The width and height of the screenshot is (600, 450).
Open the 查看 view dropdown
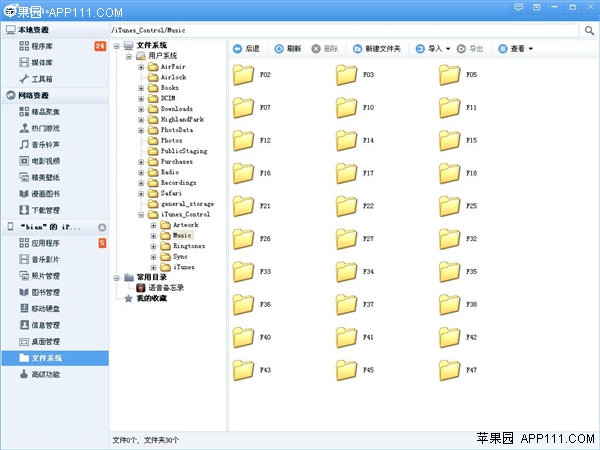coord(516,49)
